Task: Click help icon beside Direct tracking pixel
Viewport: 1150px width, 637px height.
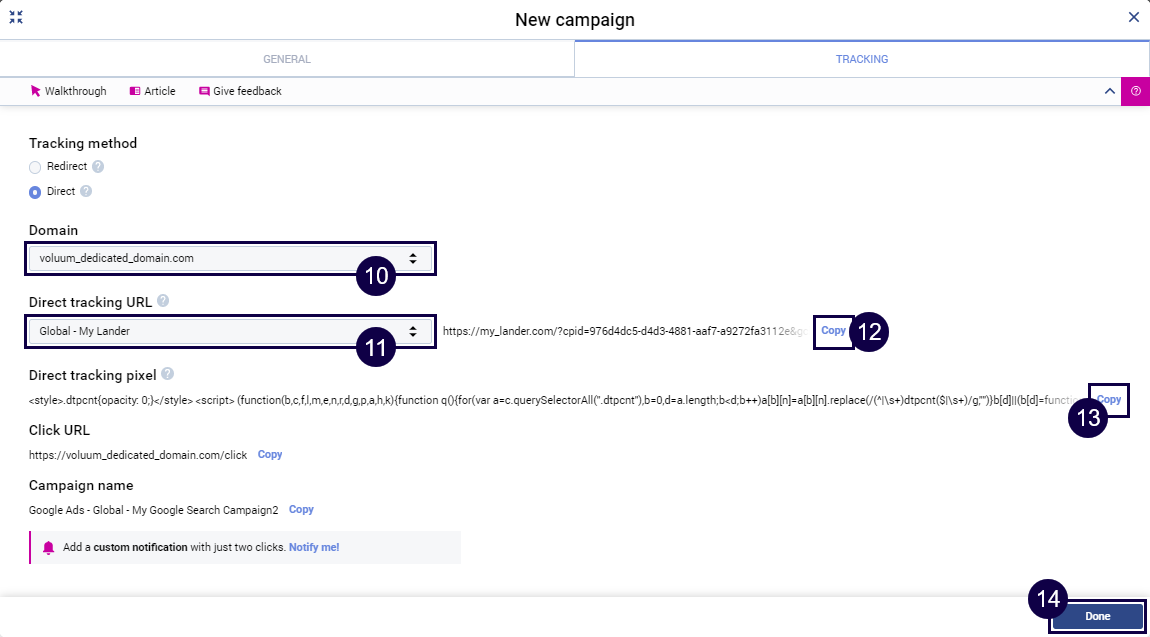Action: (x=167, y=375)
